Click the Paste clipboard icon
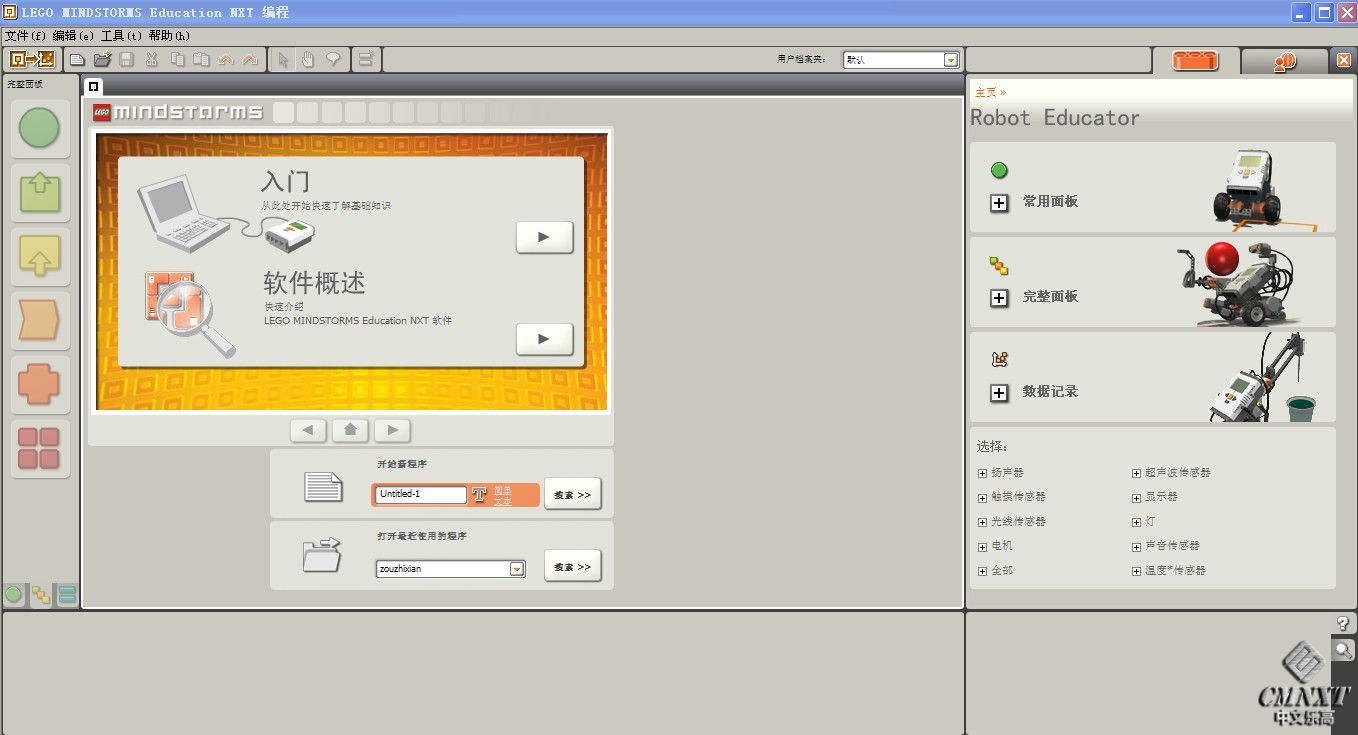Screen dimensions: 1358x735 click(201, 60)
